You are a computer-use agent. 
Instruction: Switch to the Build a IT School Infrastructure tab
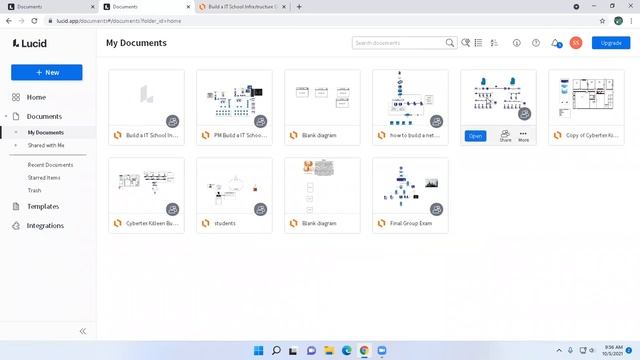pos(242,7)
